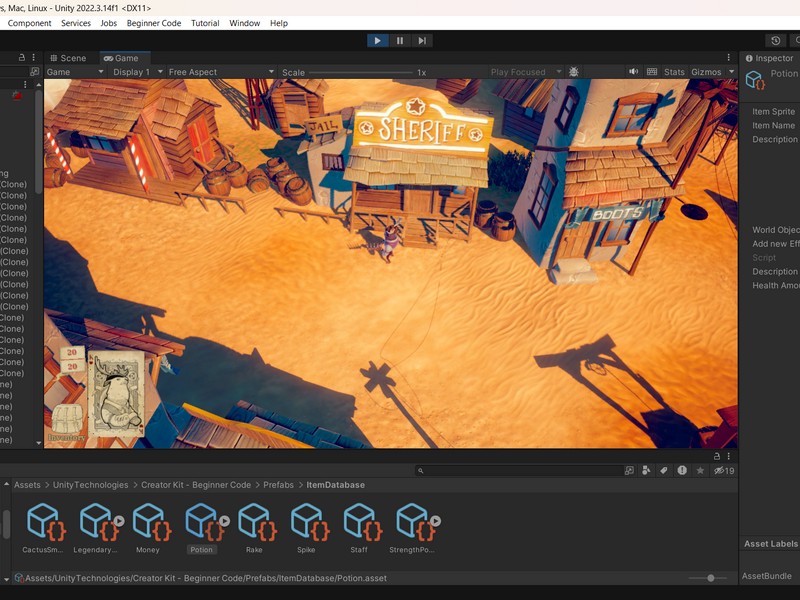
Task: Open the Window menu
Action: (x=244, y=23)
